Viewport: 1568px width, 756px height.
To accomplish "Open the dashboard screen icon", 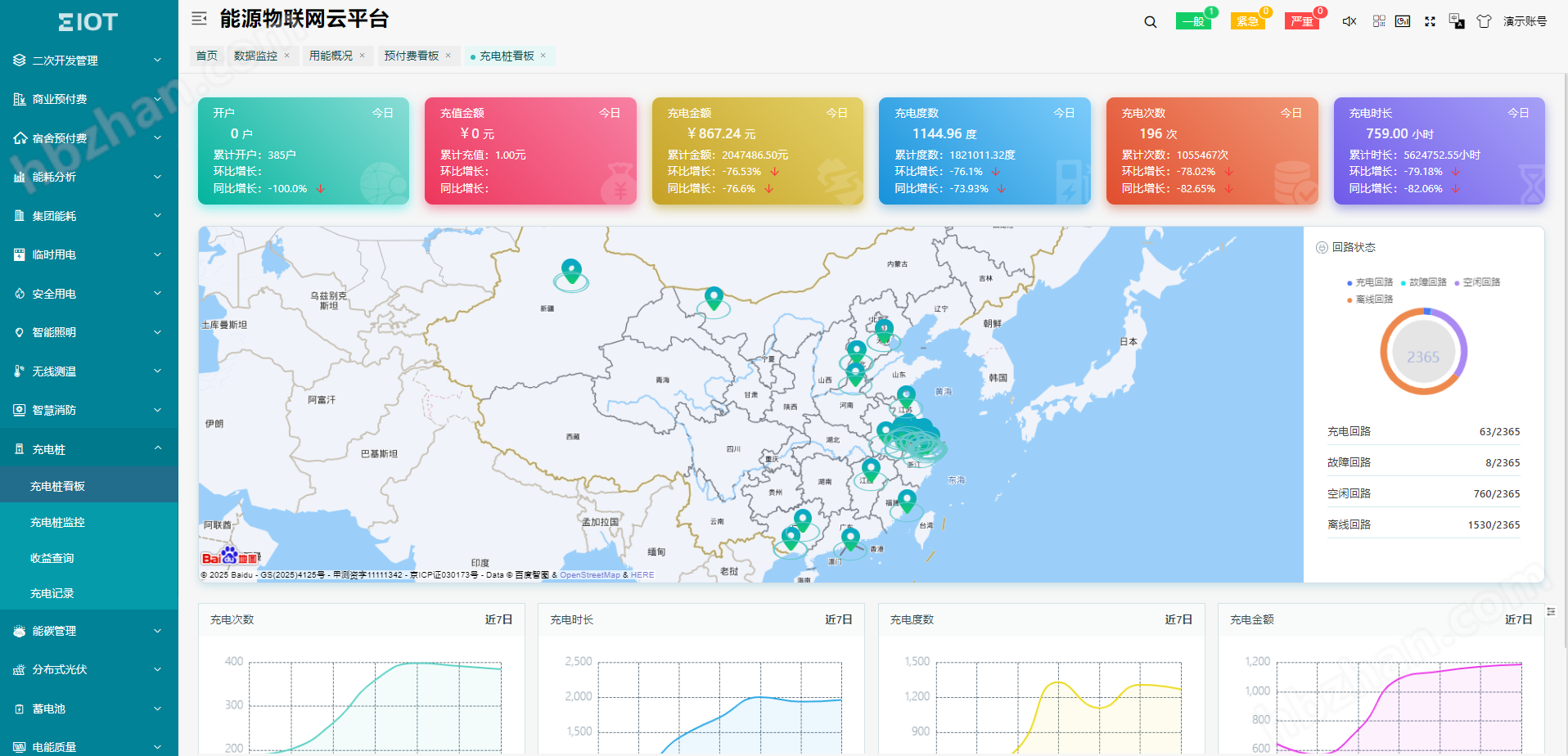I will [1403, 21].
